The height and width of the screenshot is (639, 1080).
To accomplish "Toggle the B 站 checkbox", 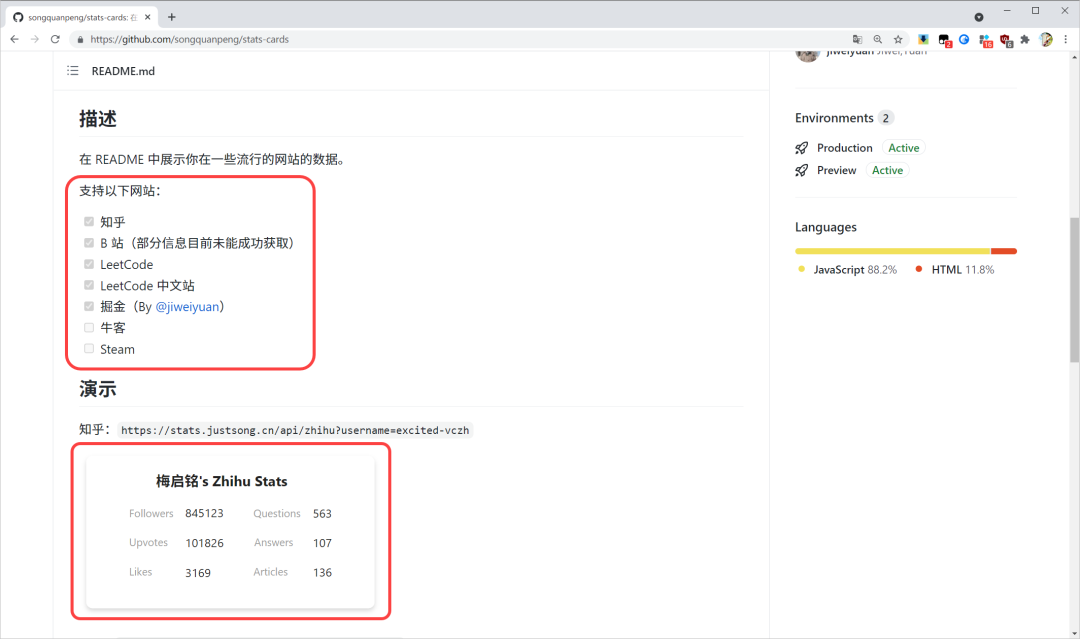I will click(89, 242).
